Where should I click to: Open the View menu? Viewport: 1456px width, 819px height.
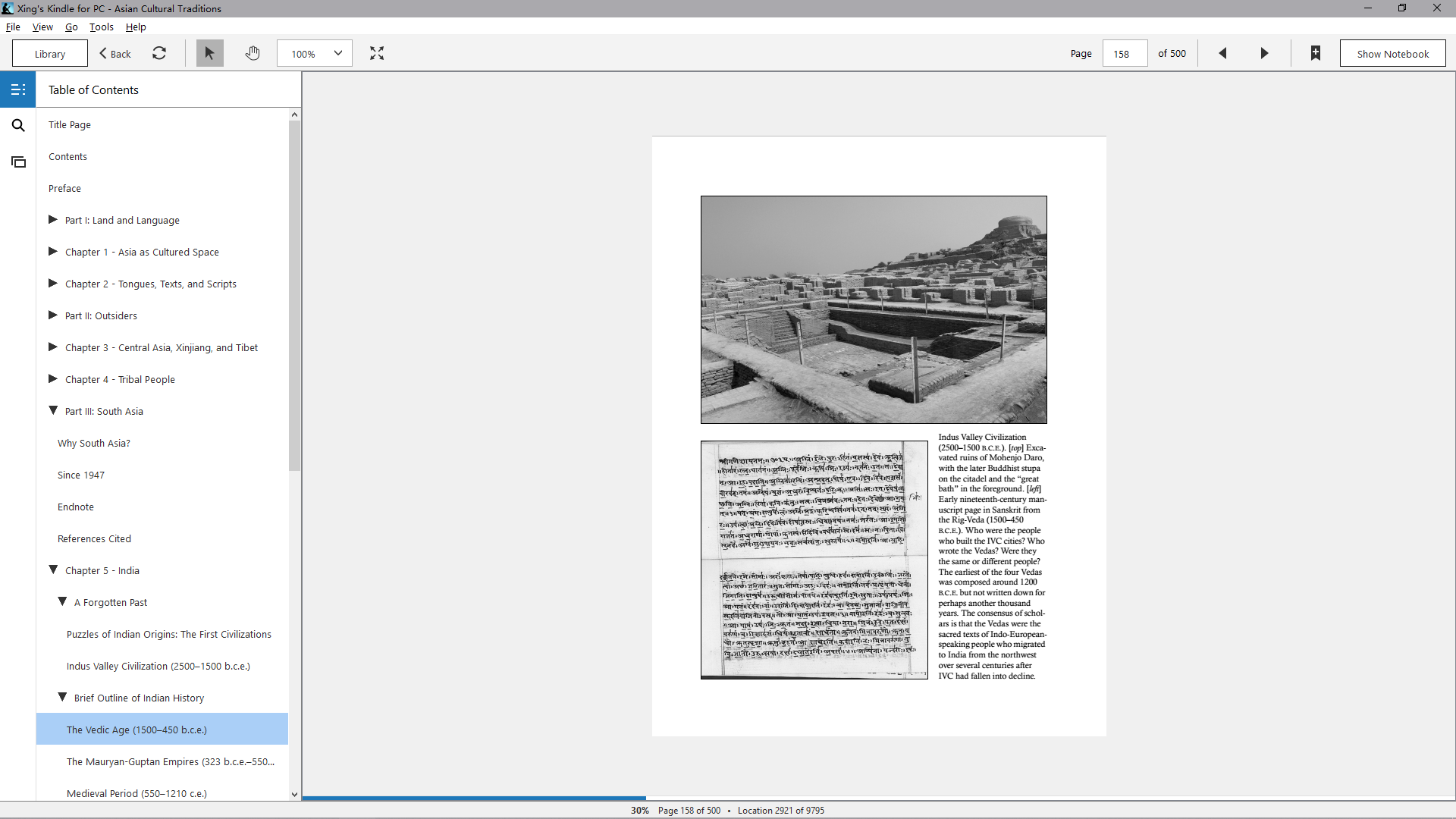(x=42, y=27)
